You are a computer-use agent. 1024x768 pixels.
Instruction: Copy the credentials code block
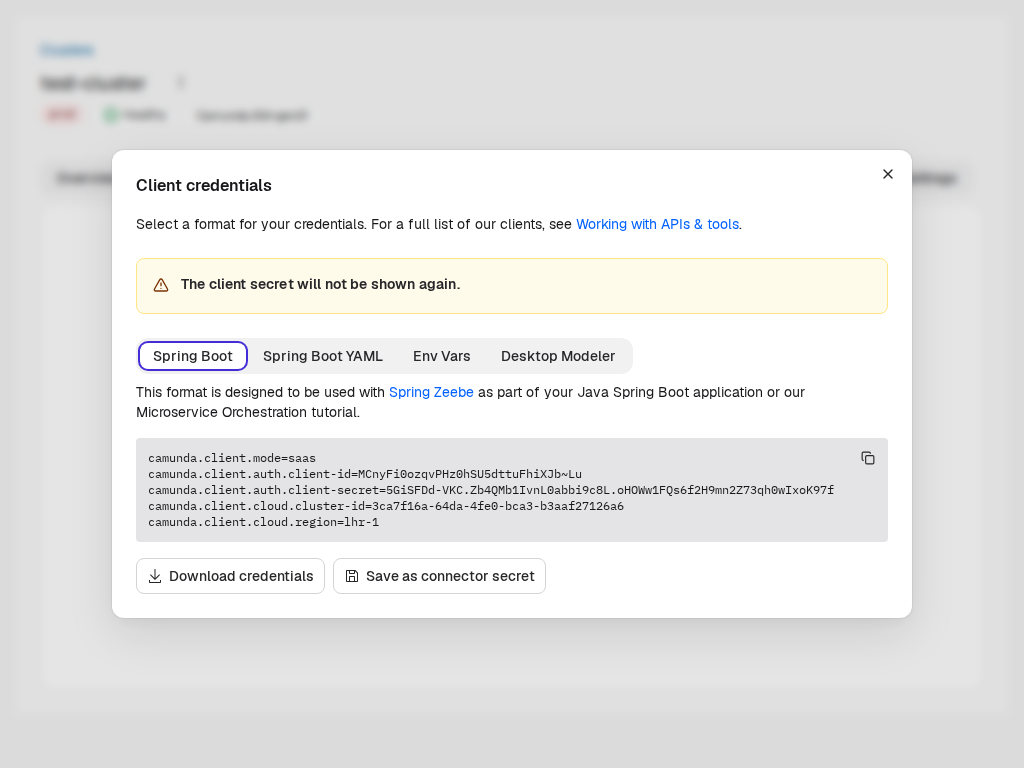click(868, 458)
